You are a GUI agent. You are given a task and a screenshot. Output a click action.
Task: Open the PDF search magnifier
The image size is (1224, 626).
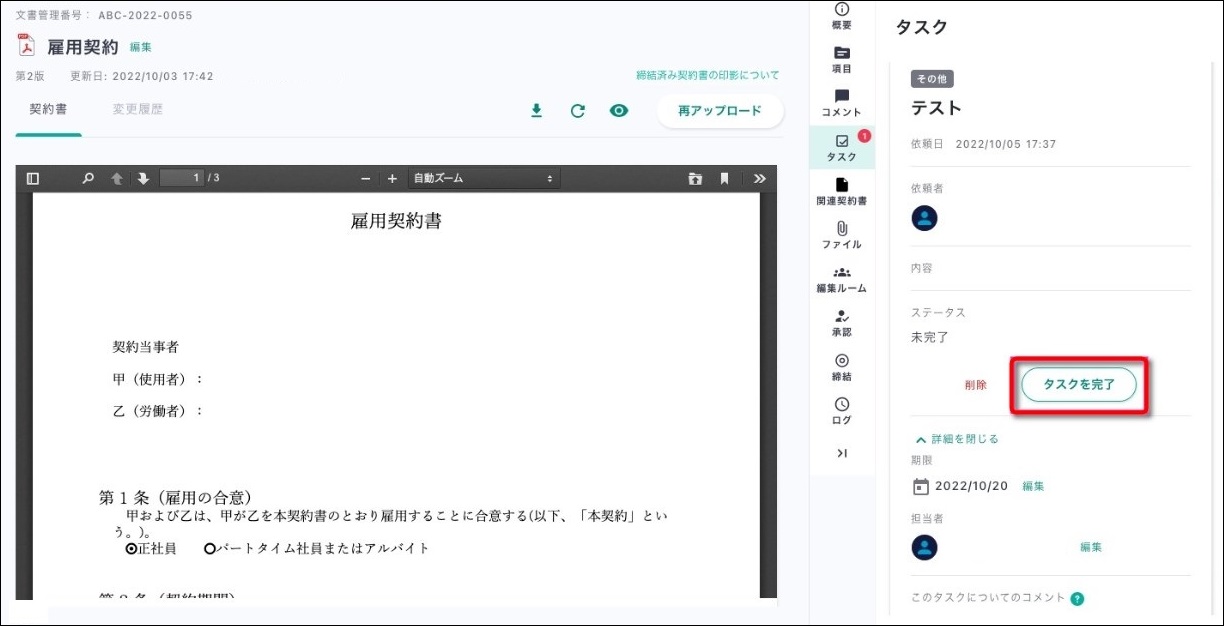[88, 178]
